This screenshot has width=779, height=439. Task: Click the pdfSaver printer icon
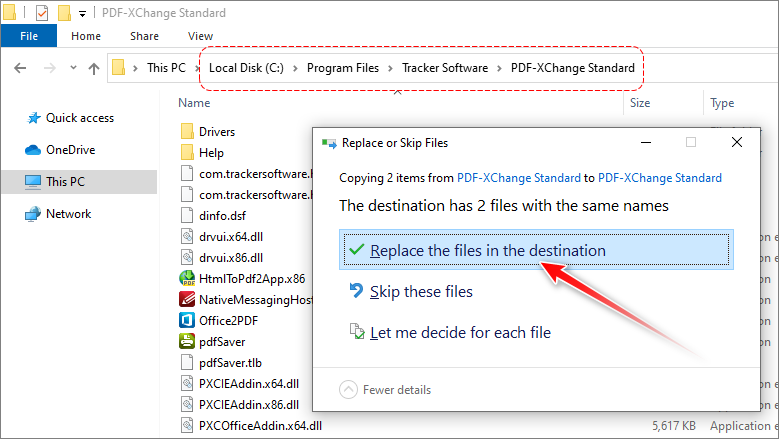point(187,341)
